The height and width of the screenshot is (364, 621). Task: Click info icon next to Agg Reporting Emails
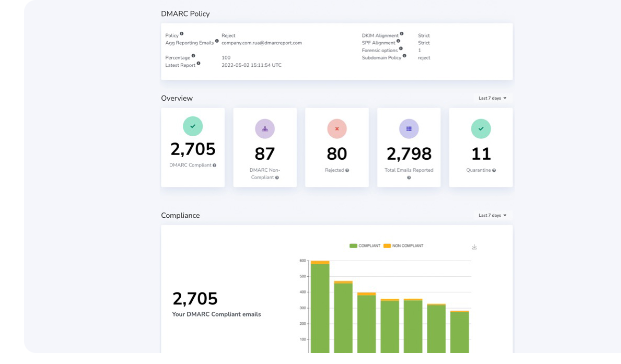[x=217, y=41]
